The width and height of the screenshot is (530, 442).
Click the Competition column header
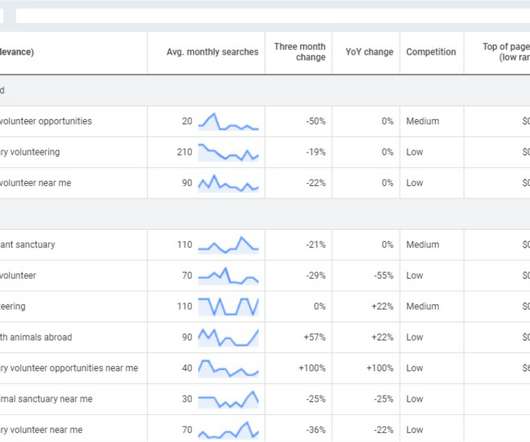pos(431,52)
